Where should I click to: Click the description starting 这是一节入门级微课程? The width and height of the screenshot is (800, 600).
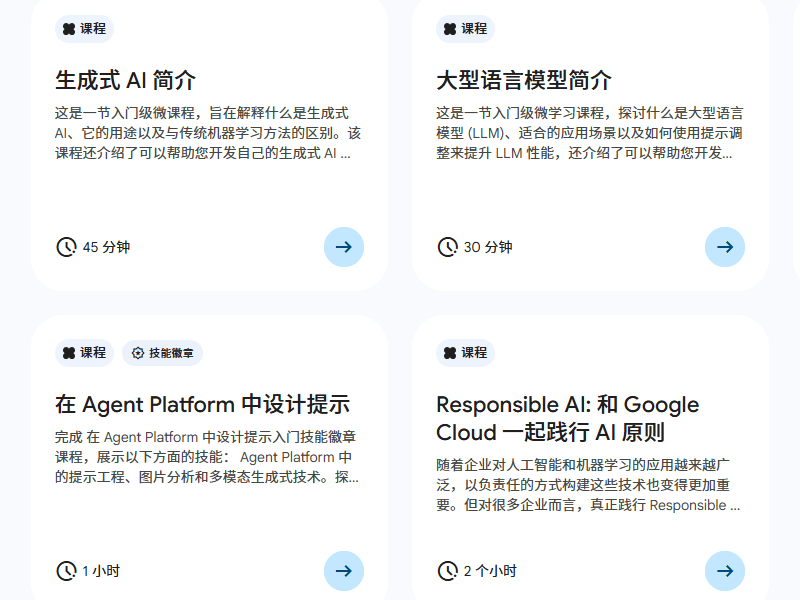coord(208,133)
